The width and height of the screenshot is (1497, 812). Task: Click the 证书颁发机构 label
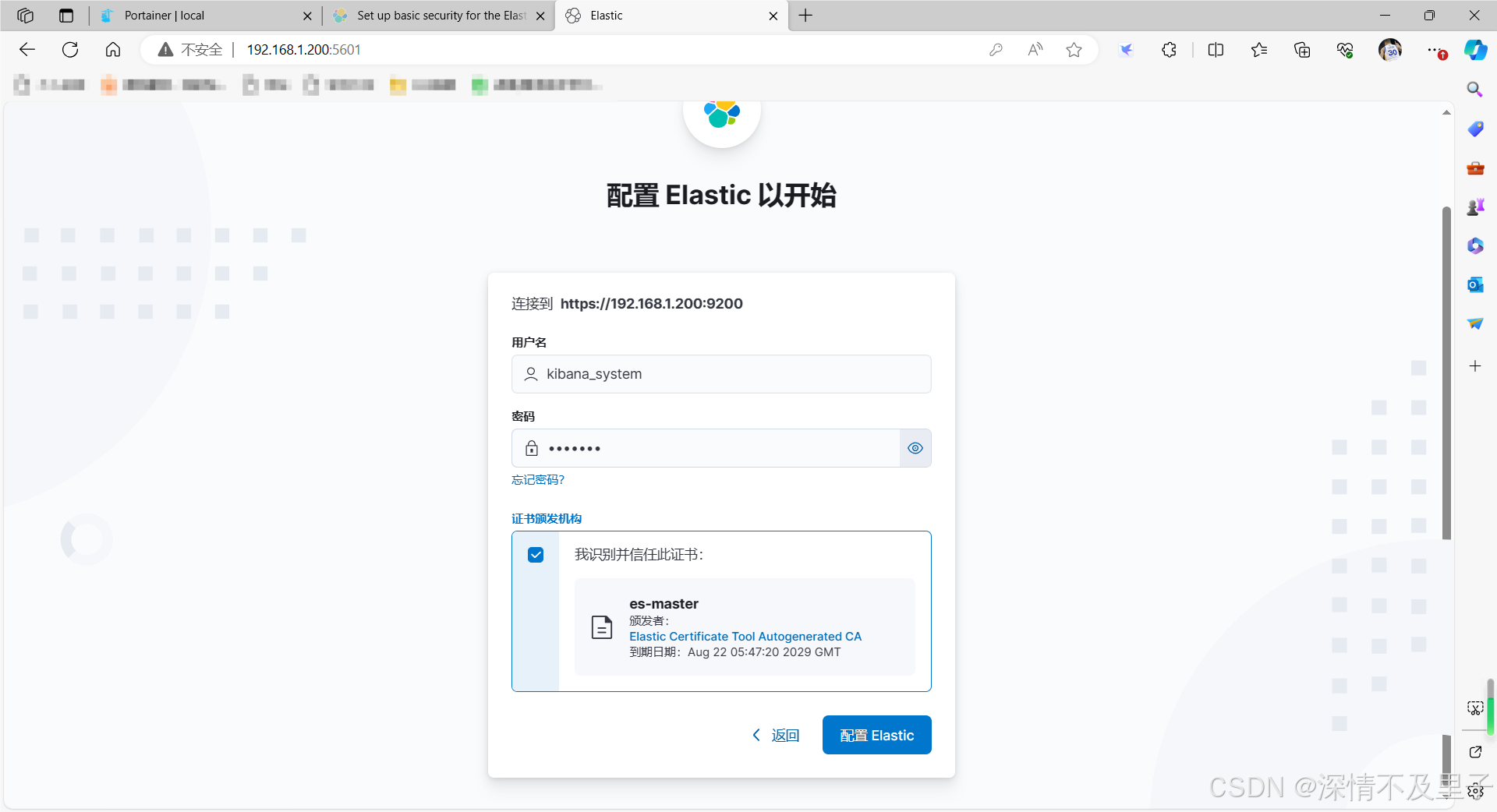(x=547, y=519)
